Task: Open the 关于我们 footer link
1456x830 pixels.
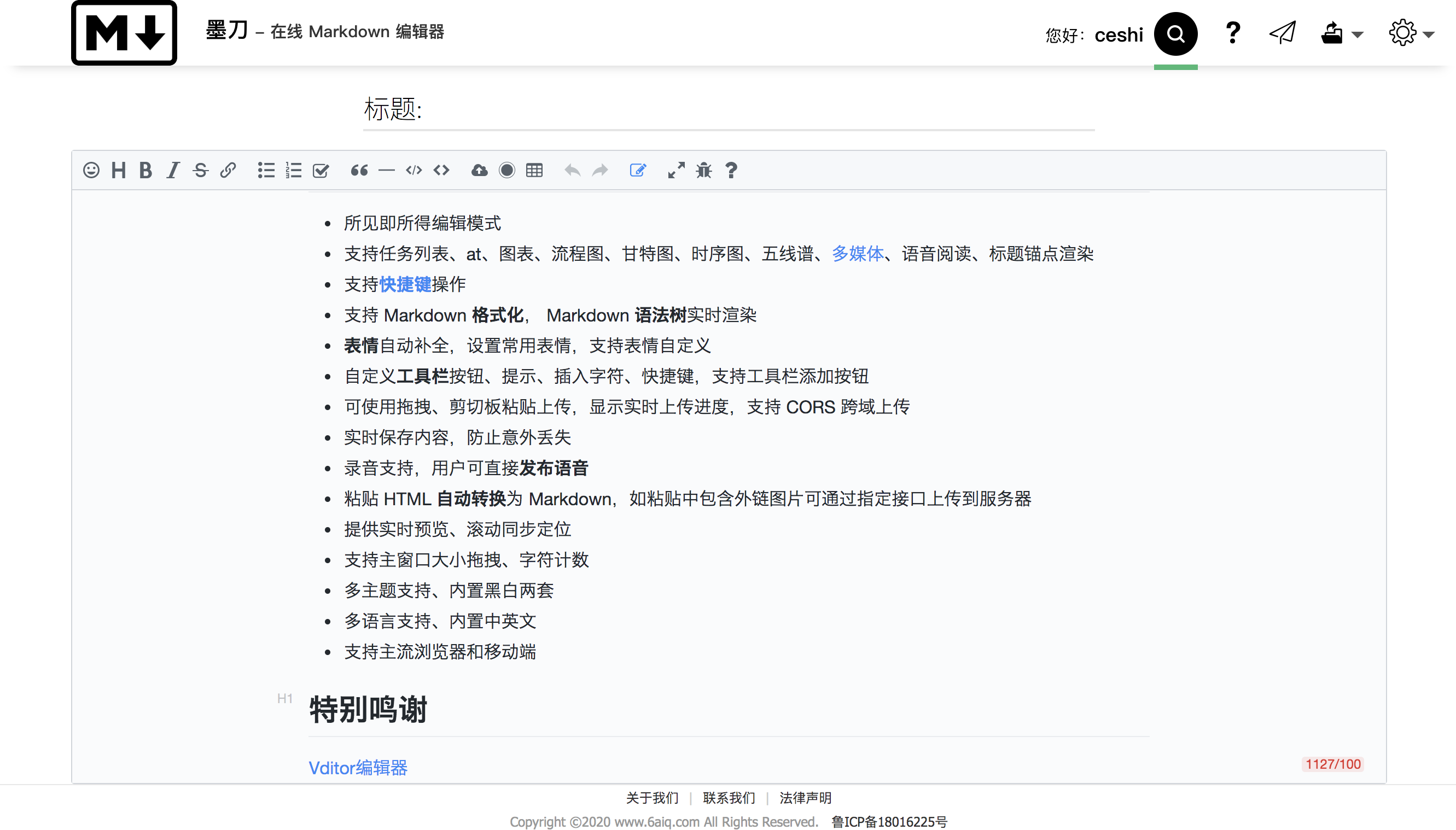Action: pyautogui.click(x=652, y=798)
